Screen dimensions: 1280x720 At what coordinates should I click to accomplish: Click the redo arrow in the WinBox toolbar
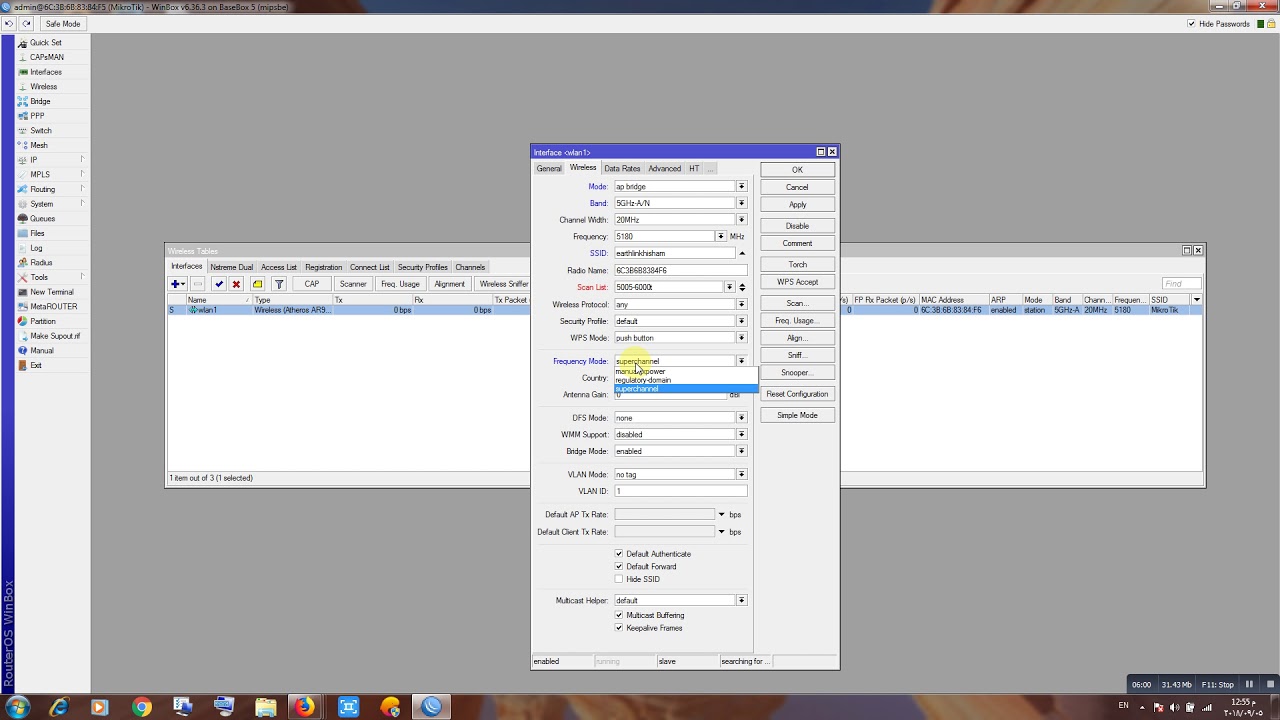(26, 24)
